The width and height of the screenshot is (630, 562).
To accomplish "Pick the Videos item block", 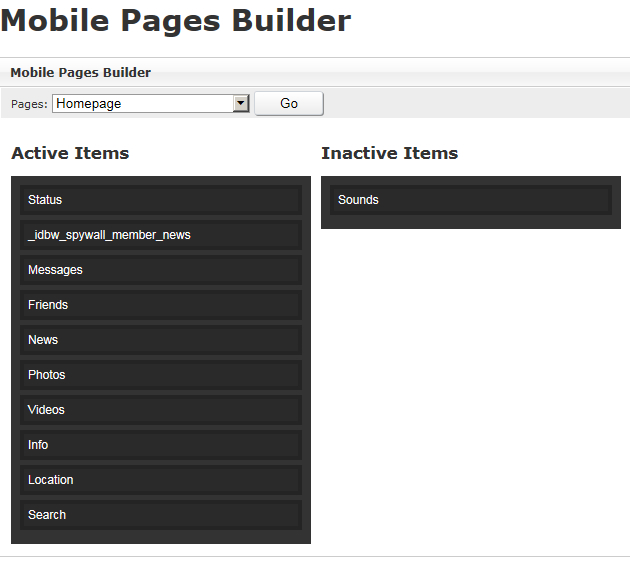I will (160, 410).
